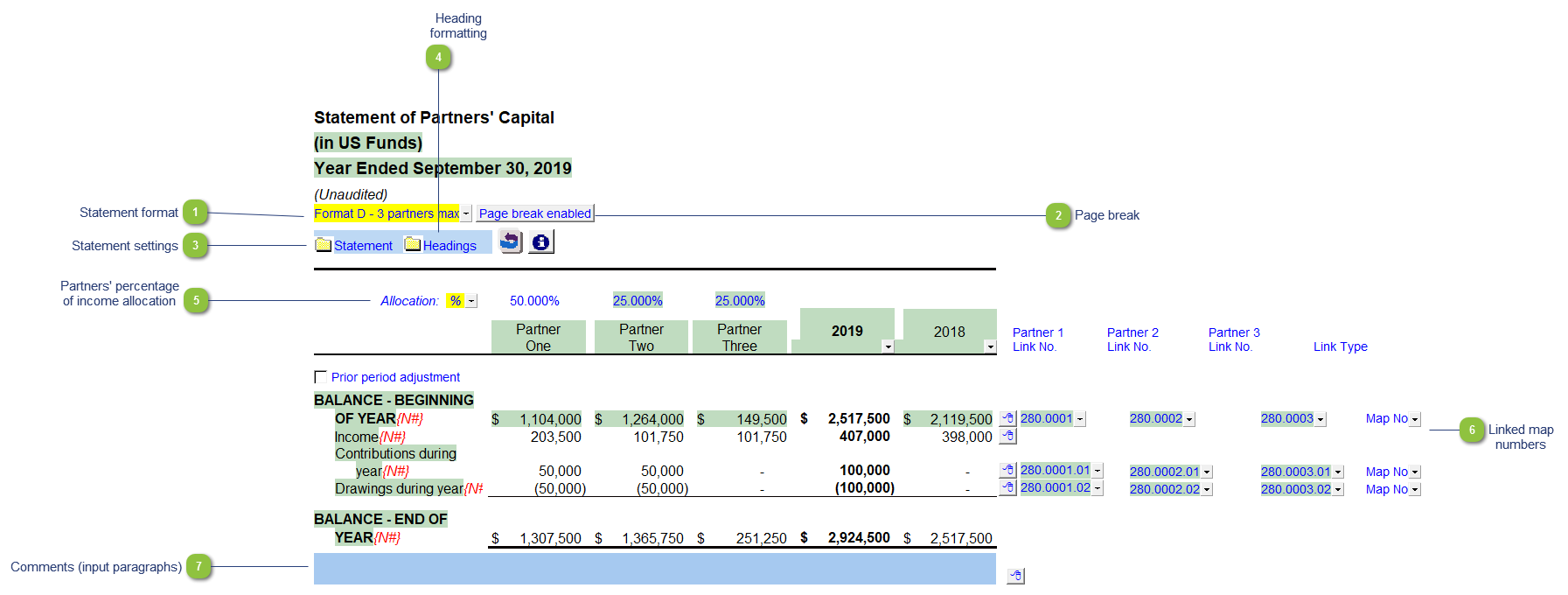
Task: Select Partner Three 25.000% allocation value
Action: pos(740,301)
